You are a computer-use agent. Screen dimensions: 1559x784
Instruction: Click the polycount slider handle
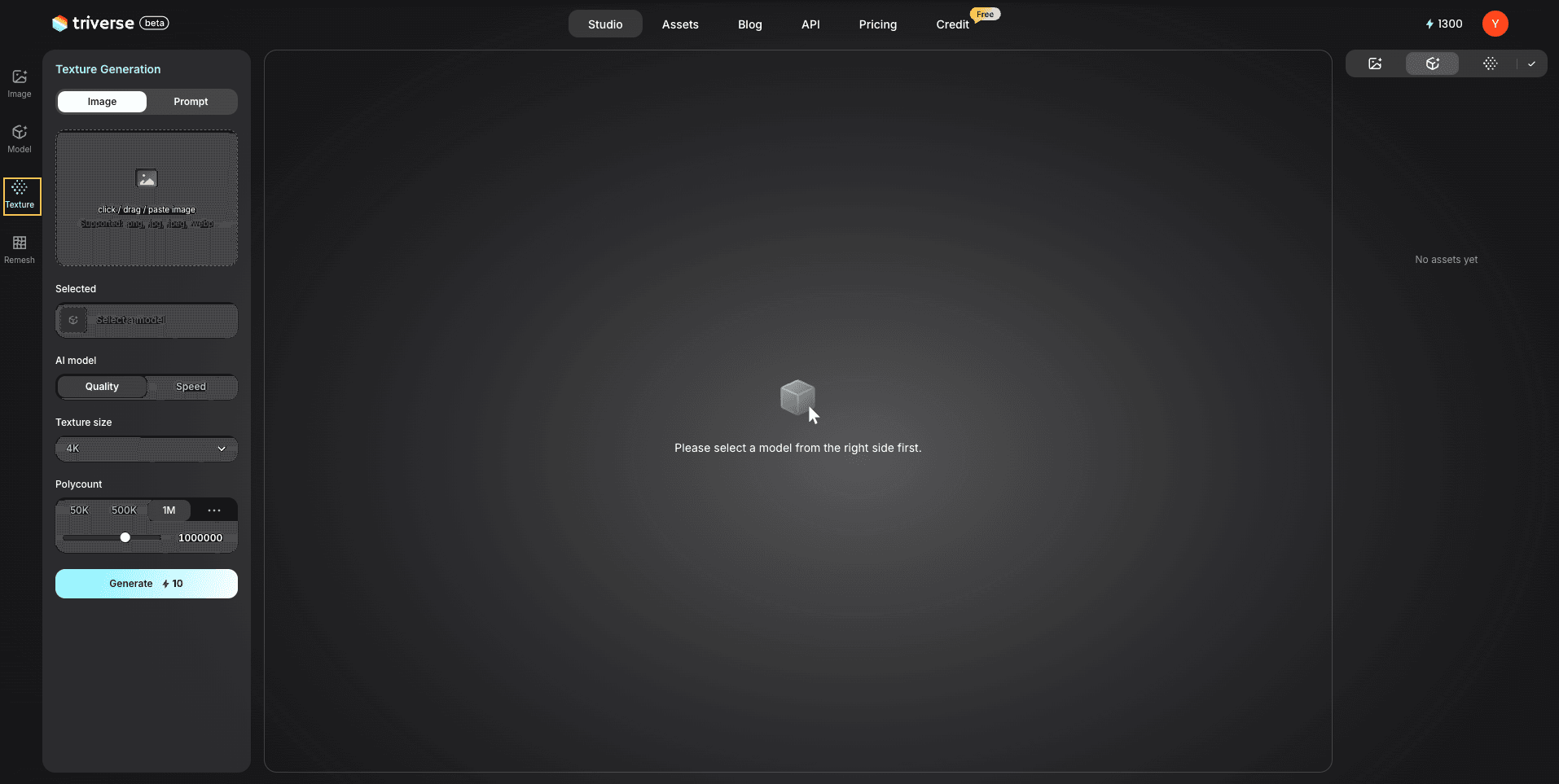tap(125, 537)
